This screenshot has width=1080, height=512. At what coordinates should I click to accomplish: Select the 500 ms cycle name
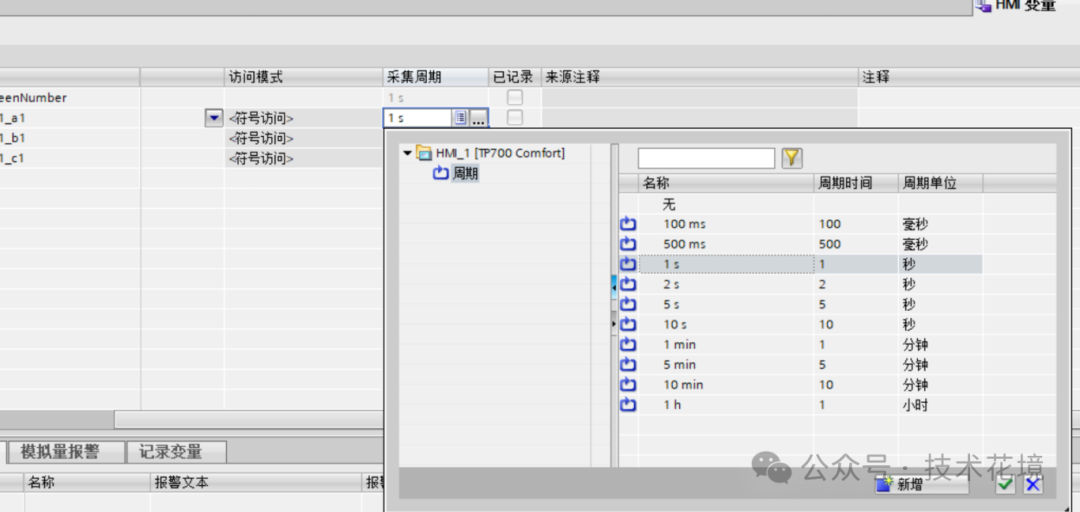point(685,244)
